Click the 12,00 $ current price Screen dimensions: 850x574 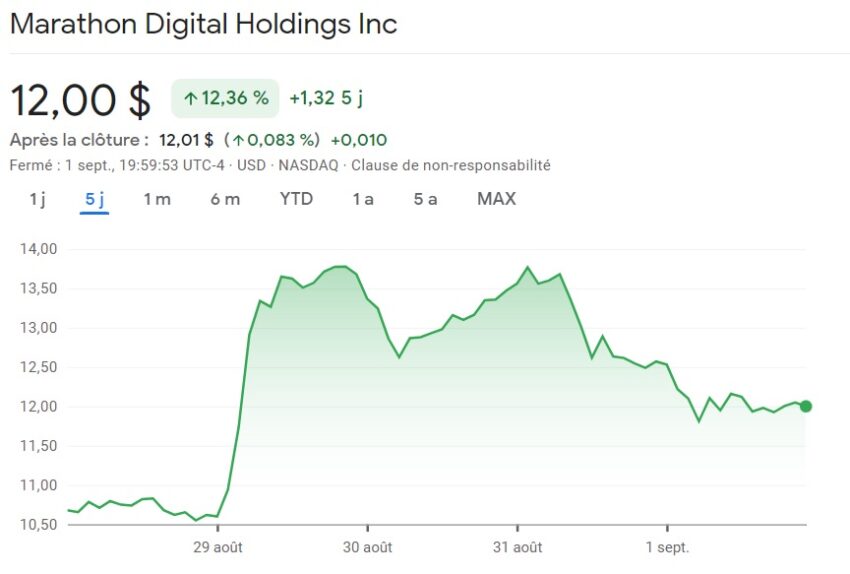[80, 100]
